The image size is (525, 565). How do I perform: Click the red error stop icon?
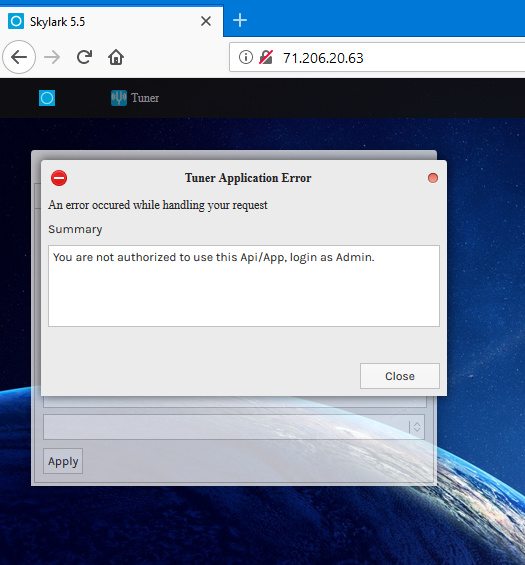click(x=59, y=178)
